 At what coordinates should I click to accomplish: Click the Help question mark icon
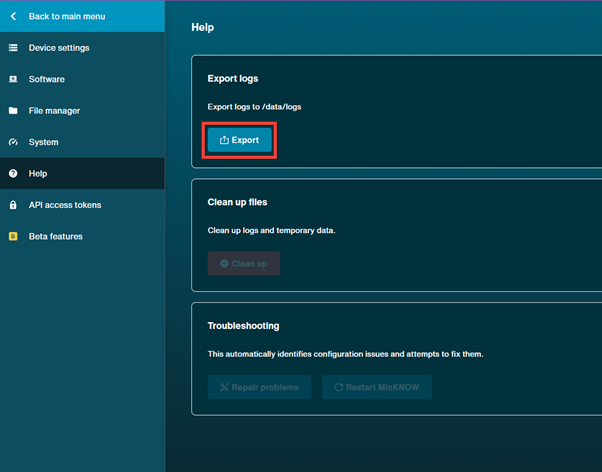[13, 174]
